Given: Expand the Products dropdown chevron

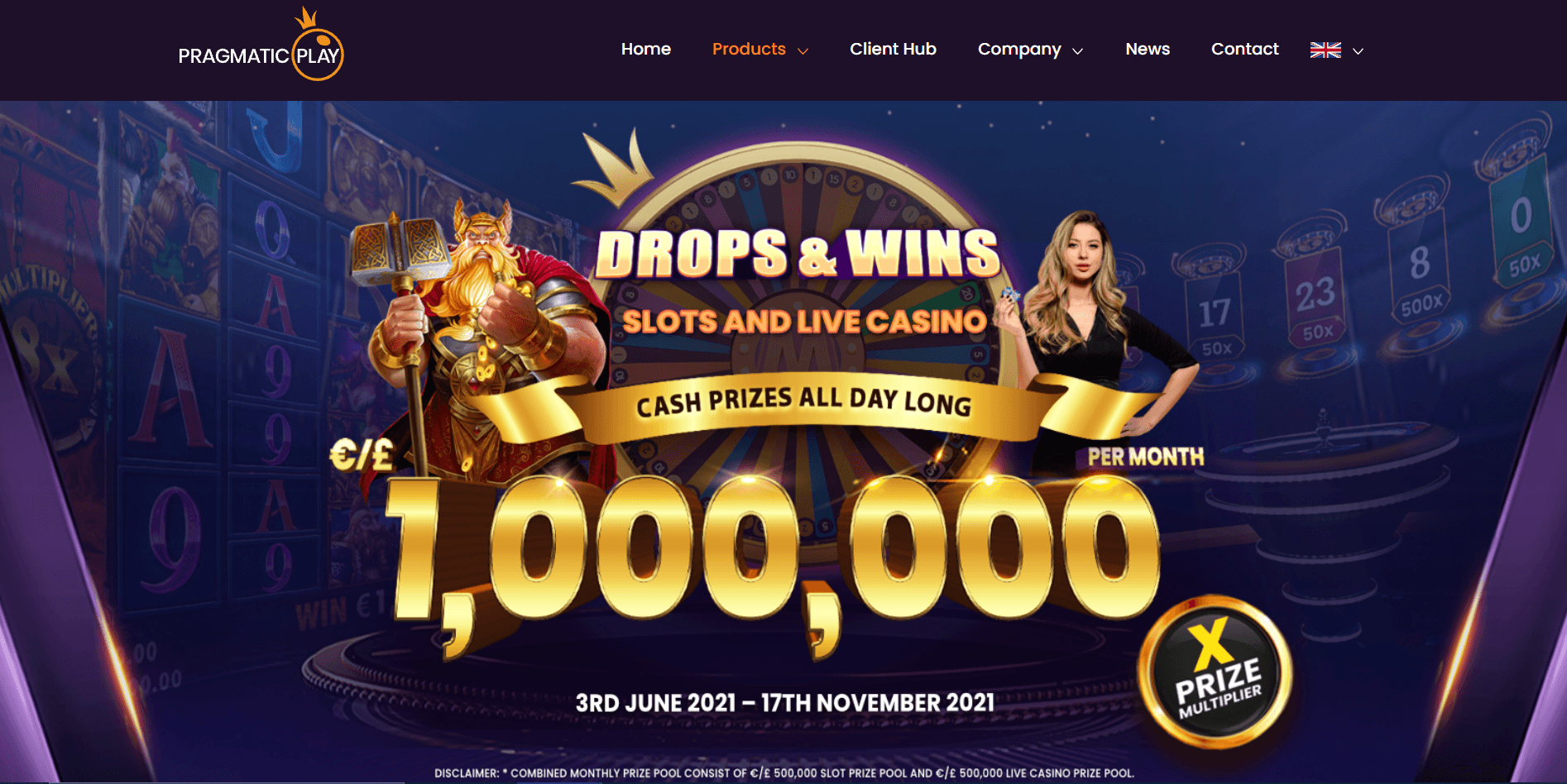Looking at the screenshot, I should 803,51.
